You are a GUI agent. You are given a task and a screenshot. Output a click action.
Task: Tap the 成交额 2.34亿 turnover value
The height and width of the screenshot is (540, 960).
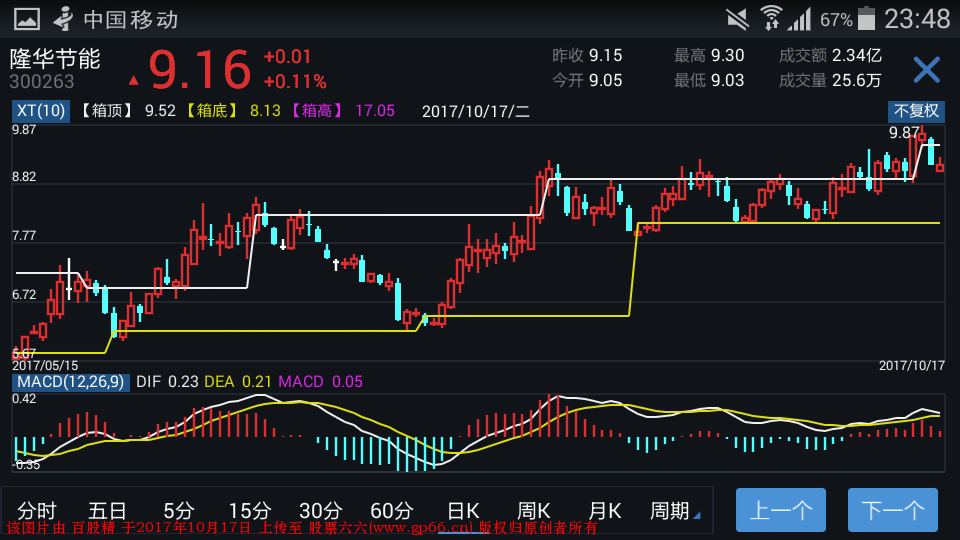[x=830, y=56]
